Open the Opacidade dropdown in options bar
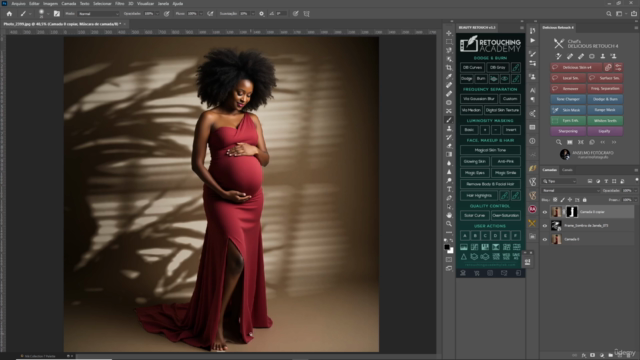 click(157, 13)
